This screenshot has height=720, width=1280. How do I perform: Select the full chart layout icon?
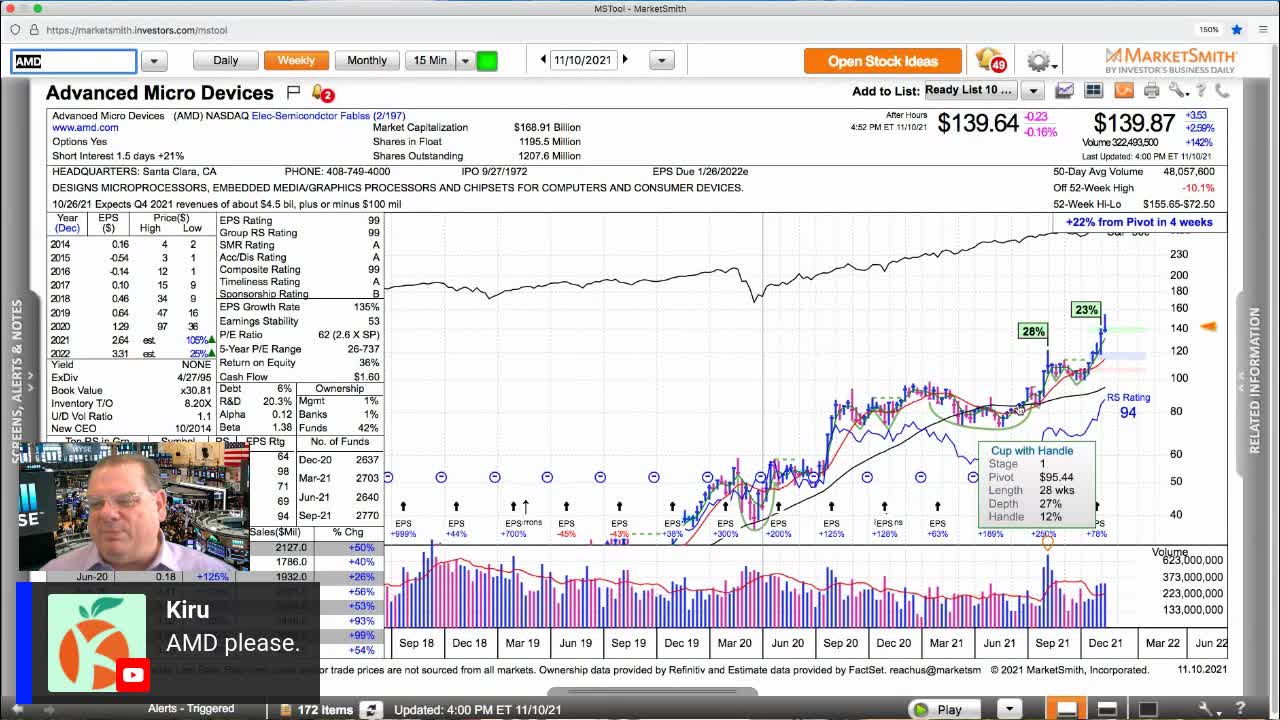tap(1147, 709)
